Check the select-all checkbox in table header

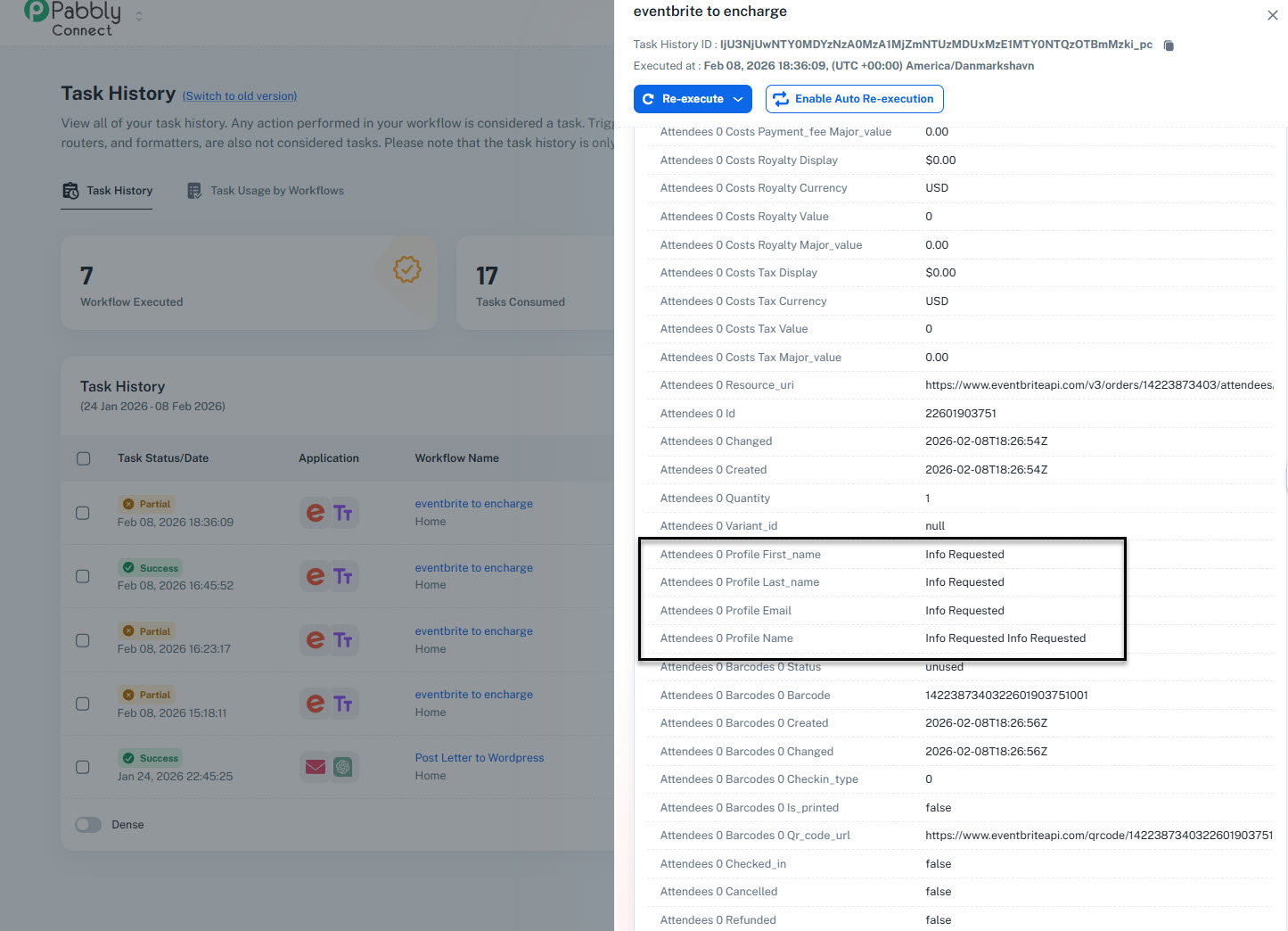84,458
